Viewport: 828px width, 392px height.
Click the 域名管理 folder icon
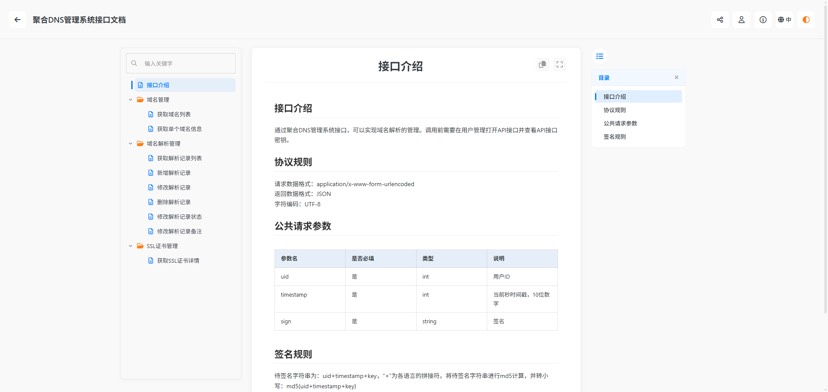pos(140,99)
